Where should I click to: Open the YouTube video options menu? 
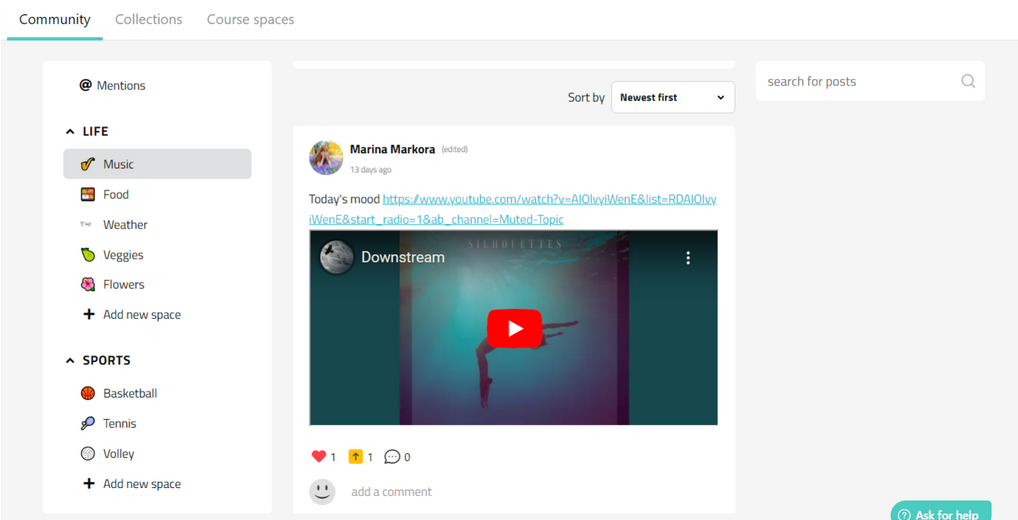coord(688,258)
